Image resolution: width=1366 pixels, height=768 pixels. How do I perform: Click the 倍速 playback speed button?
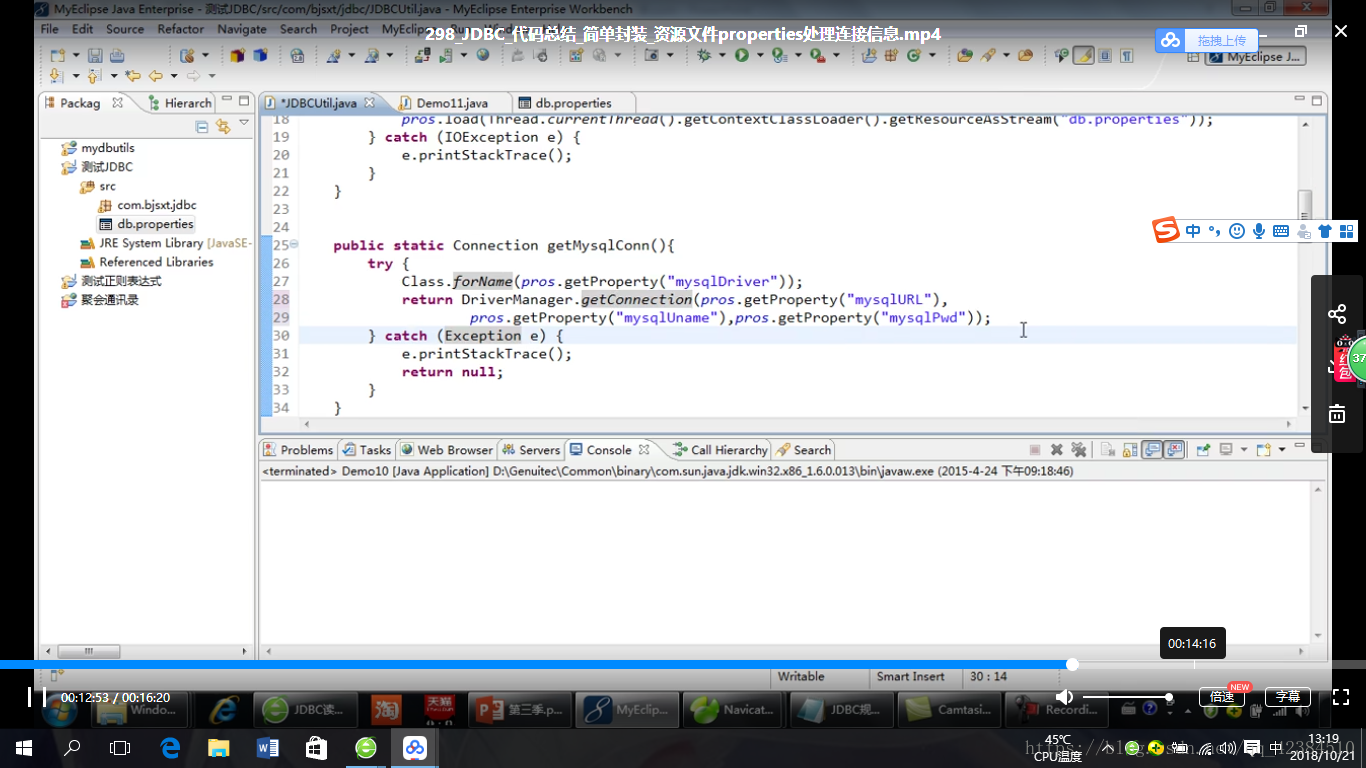click(1222, 697)
